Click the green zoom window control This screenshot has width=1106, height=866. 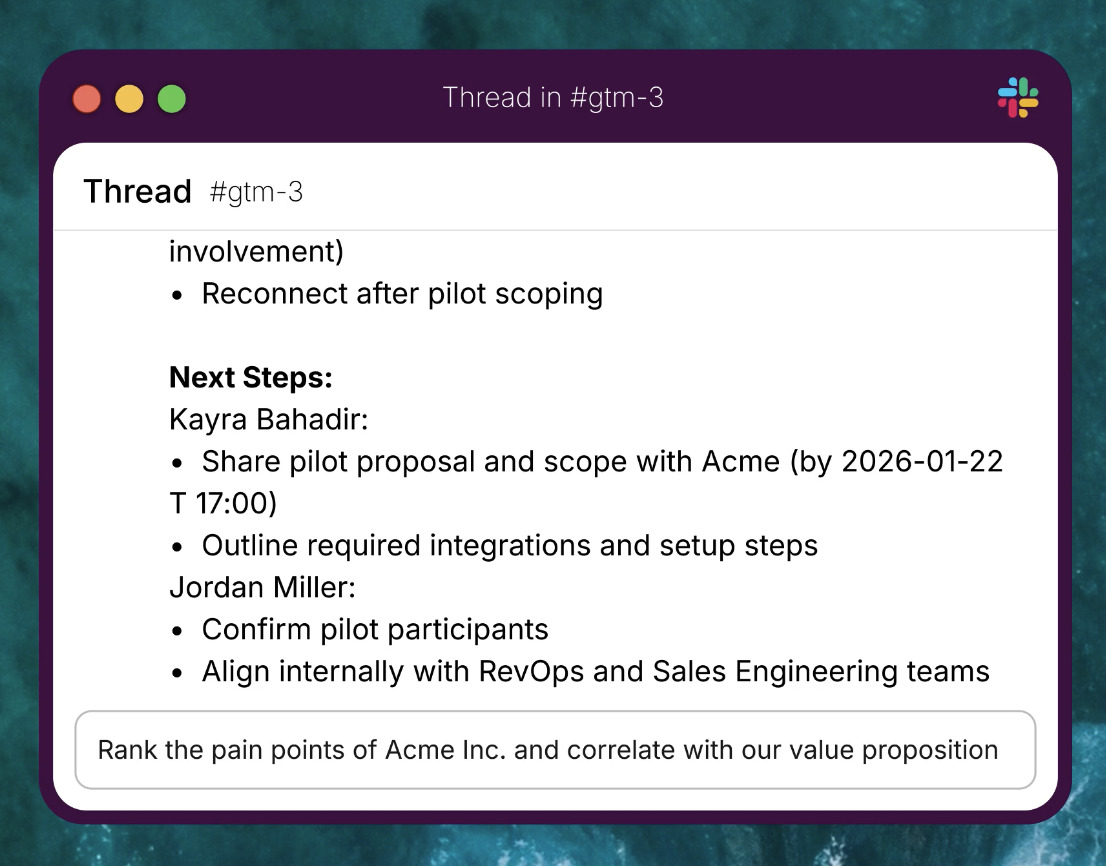(x=171, y=98)
